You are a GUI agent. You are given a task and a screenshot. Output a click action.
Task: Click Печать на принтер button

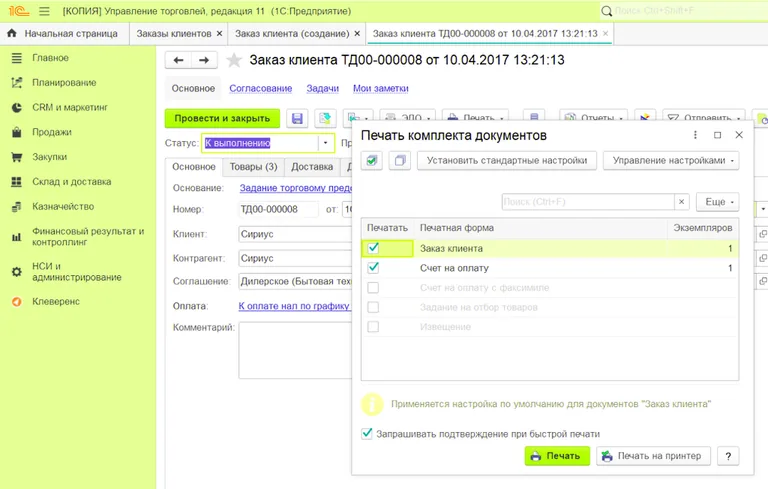(x=653, y=456)
